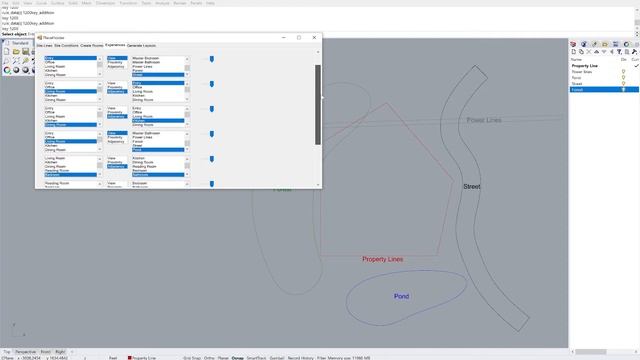The width and height of the screenshot is (640, 360).
Task: Click the New sublayer icon in Layers panel
Action: click(581, 52)
